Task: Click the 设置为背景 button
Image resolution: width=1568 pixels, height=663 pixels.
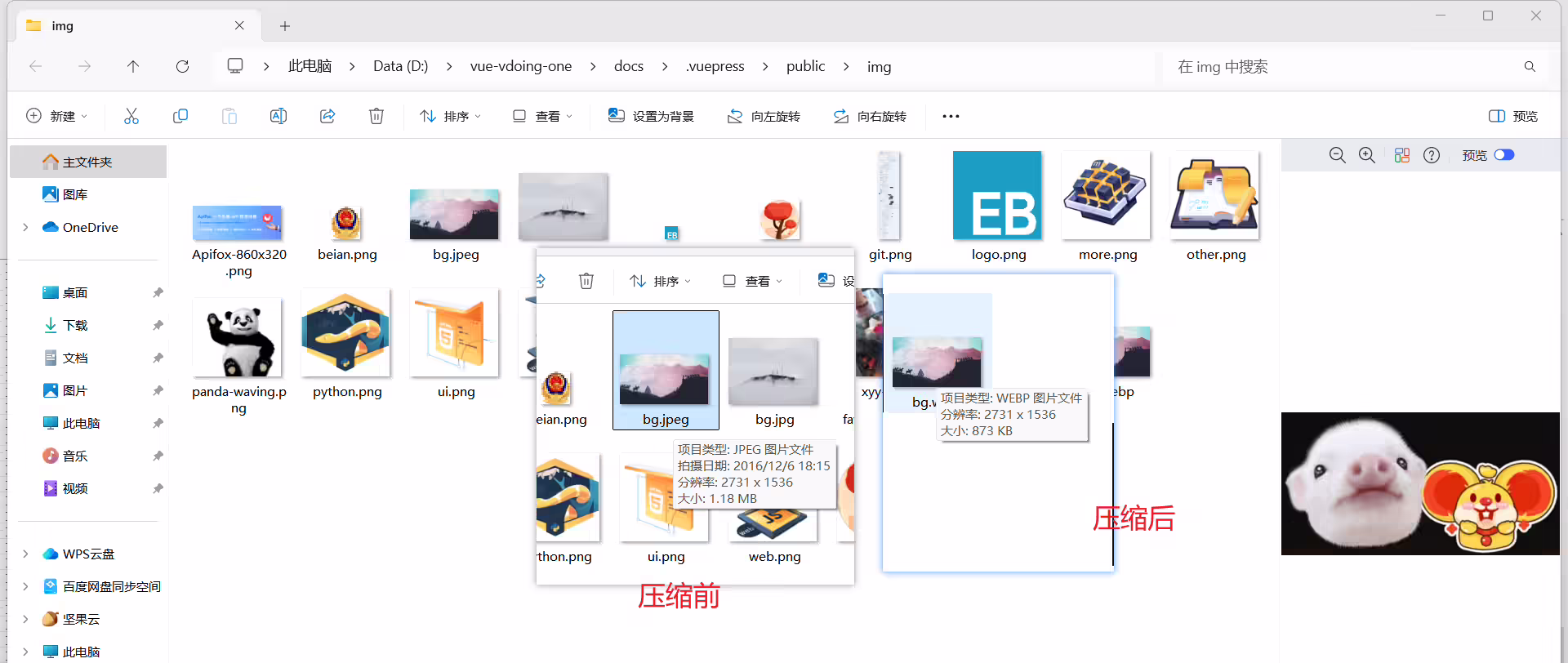Action: 651,116
